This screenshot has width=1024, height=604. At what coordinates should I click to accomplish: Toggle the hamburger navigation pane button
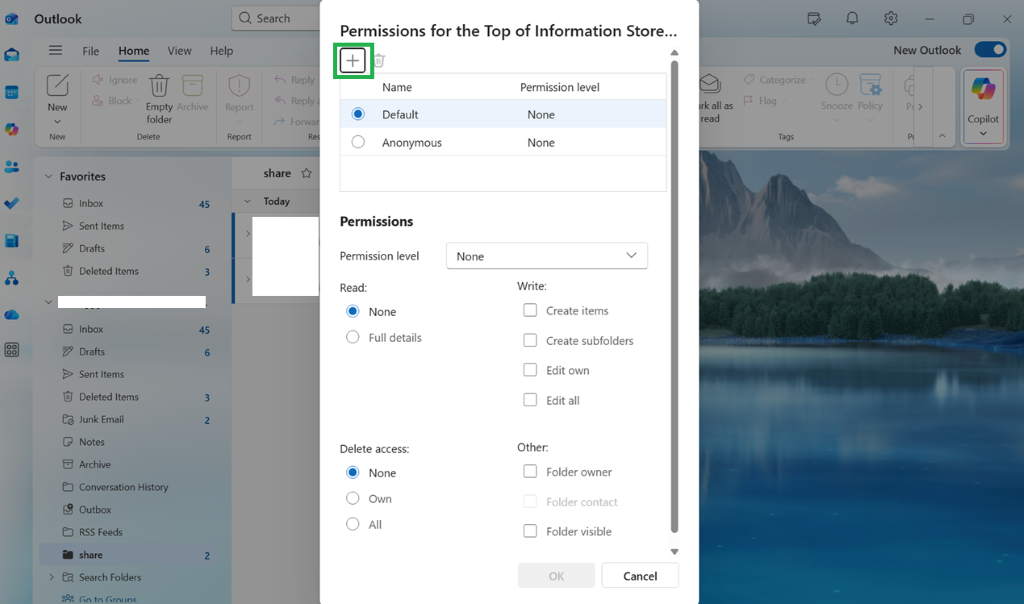pyautogui.click(x=56, y=50)
